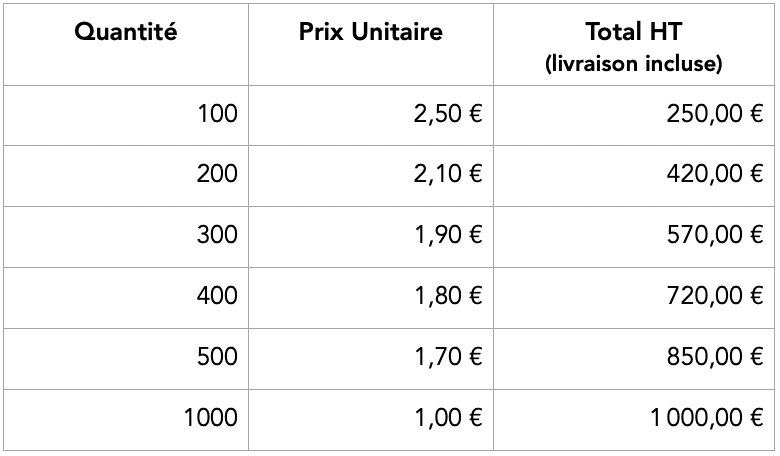Viewport: 780px width, 456px height.
Task: Select the 250,00 € total cell
Action: [x=714, y=114]
